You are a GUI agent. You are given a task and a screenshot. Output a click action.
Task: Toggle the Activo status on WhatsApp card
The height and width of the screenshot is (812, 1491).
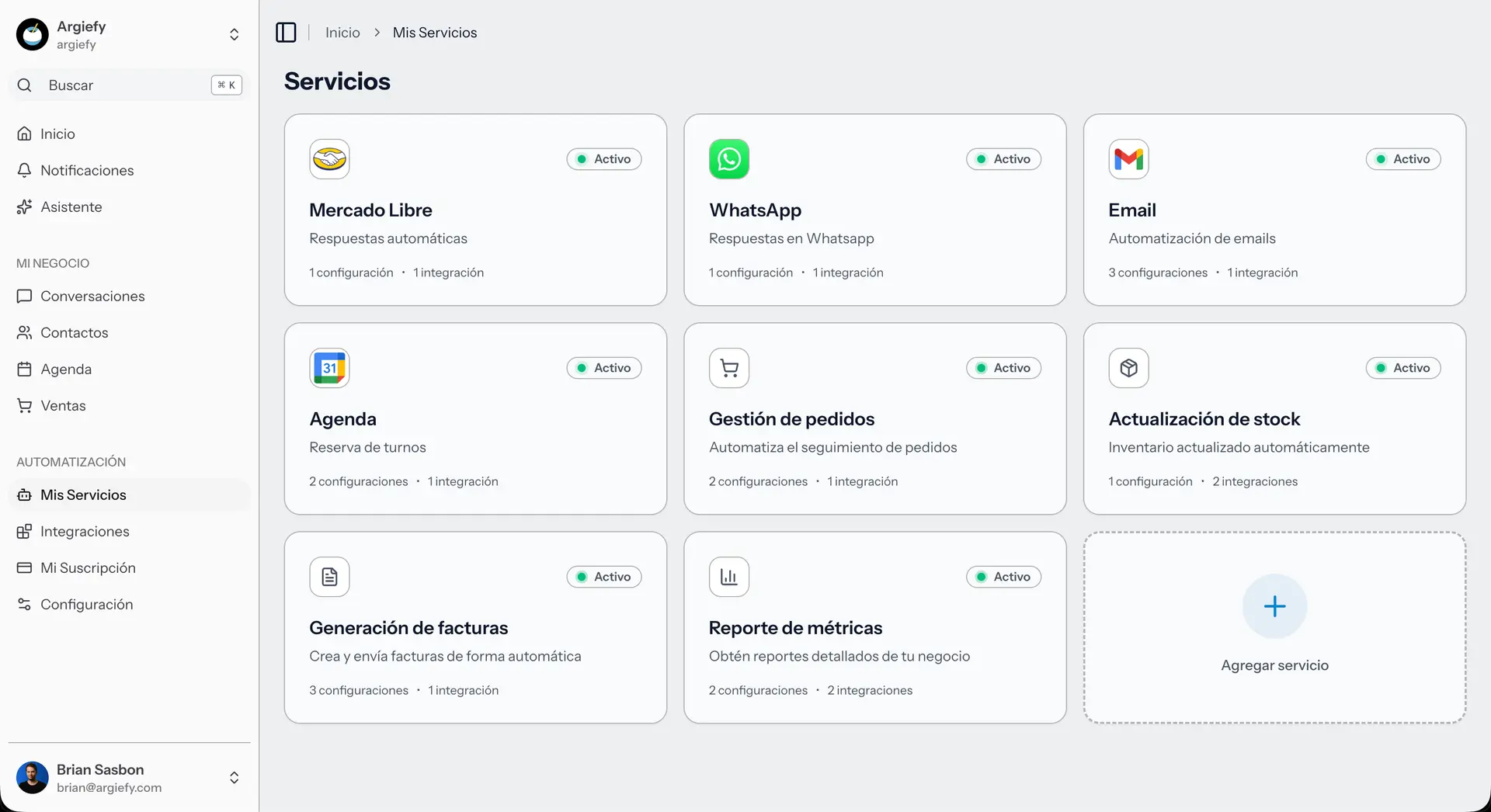(1003, 159)
